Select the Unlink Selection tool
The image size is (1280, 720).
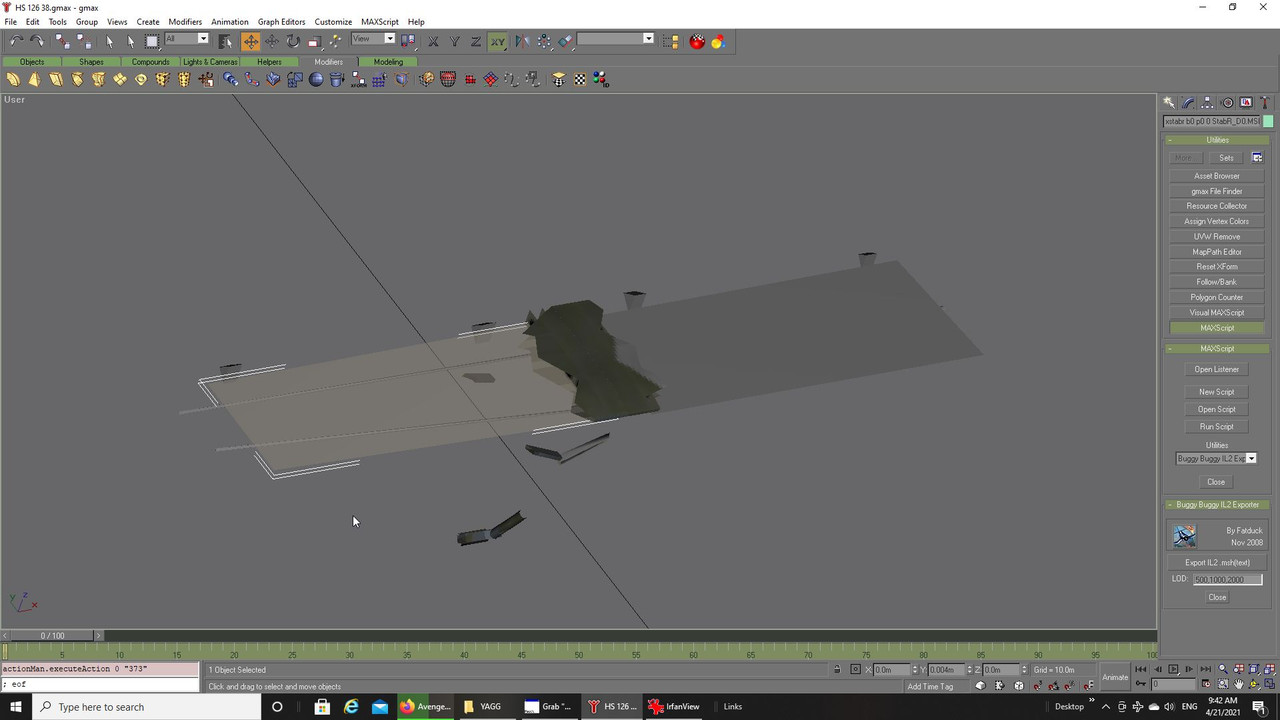pos(83,41)
